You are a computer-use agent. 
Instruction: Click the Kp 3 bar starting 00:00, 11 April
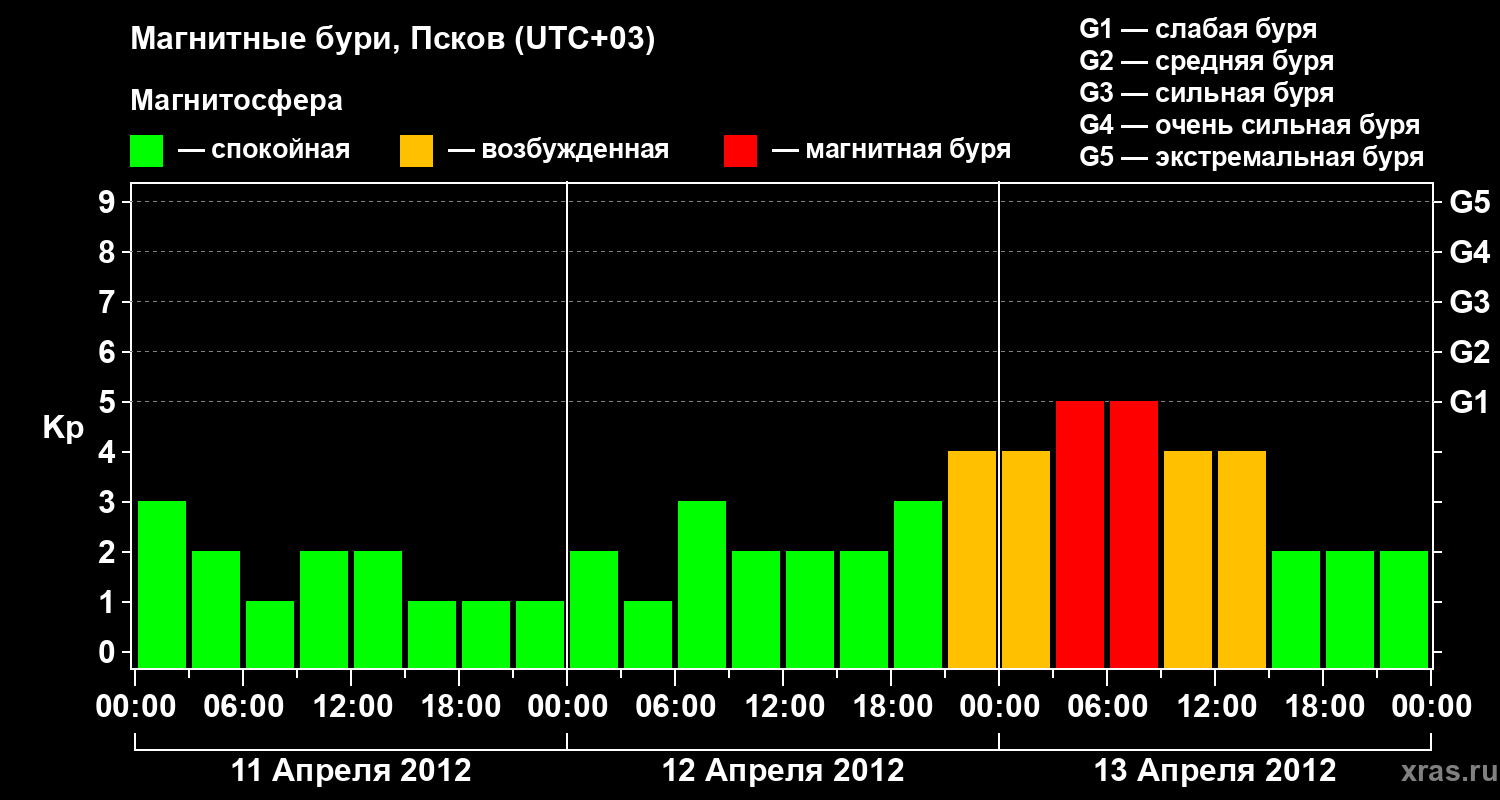162,584
